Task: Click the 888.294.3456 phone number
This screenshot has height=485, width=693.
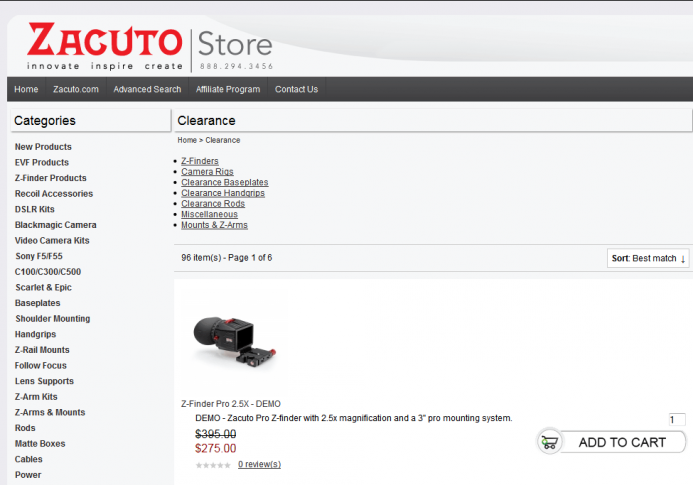Action: (x=236, y=66)
